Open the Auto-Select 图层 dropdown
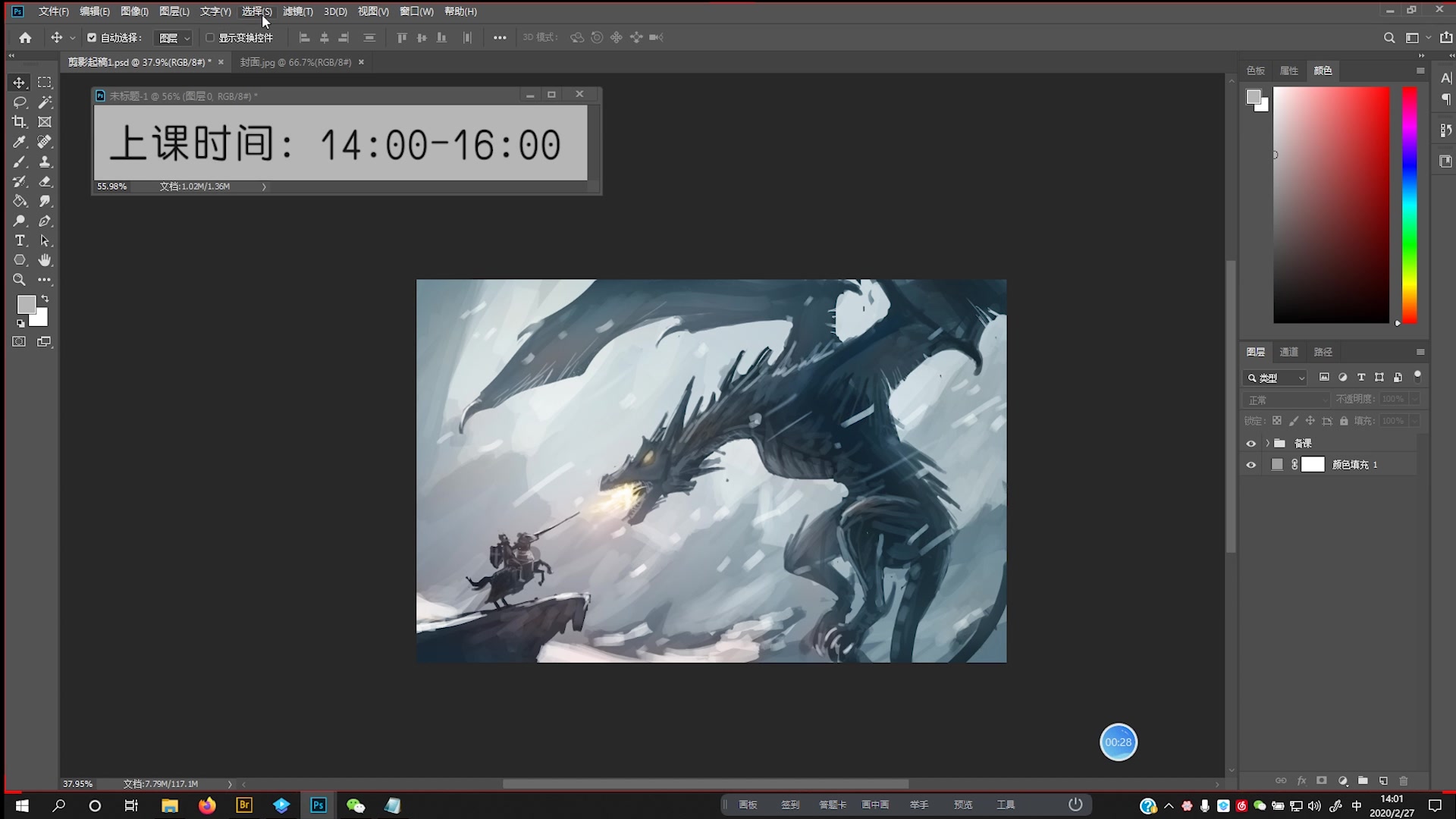The height and width of the screenshot is (819, 1456). click(x=173, y=38)
